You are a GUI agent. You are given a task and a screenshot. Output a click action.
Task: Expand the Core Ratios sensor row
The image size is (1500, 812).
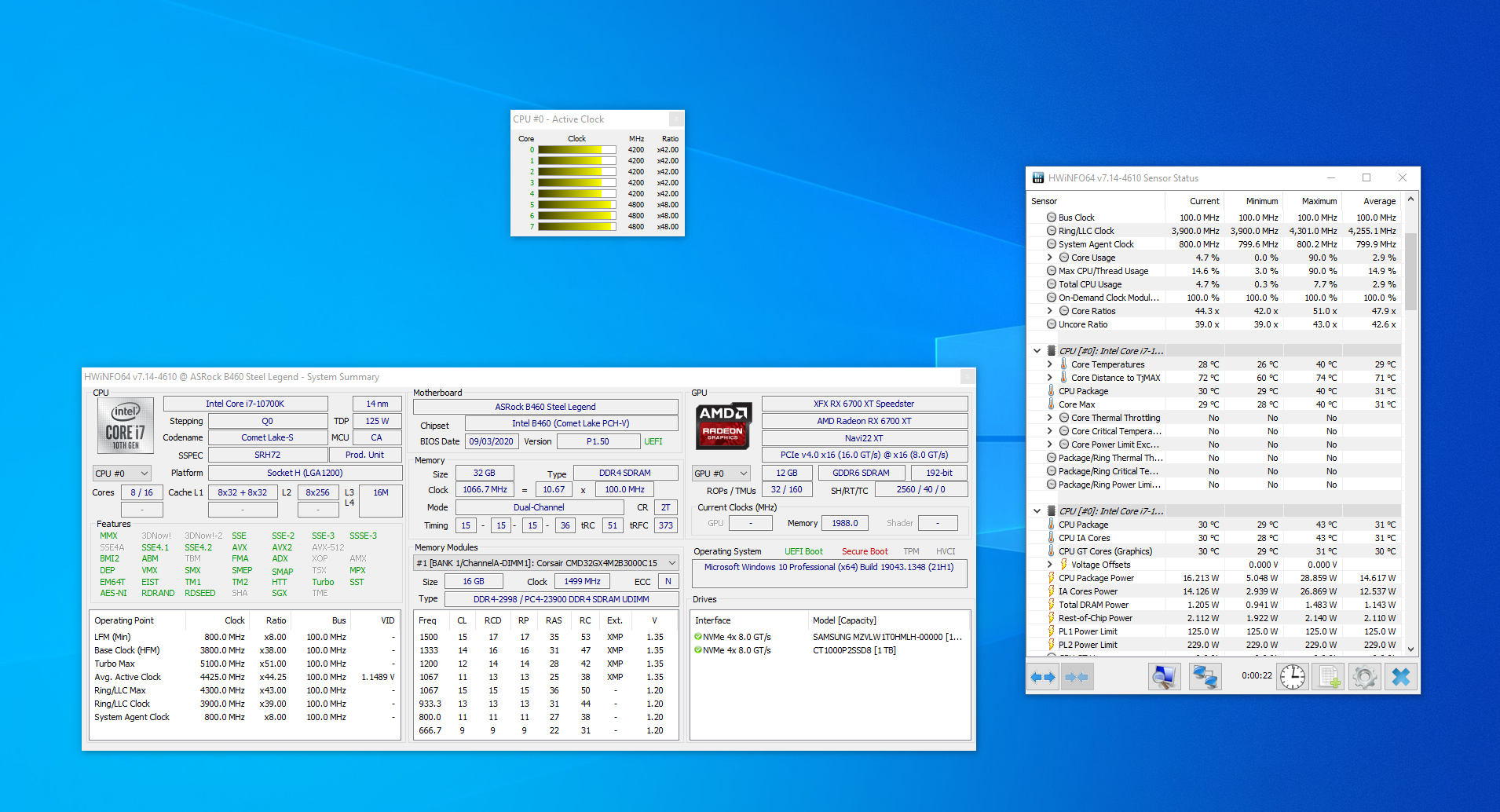pyautogui.click(x=1050, y=311)
